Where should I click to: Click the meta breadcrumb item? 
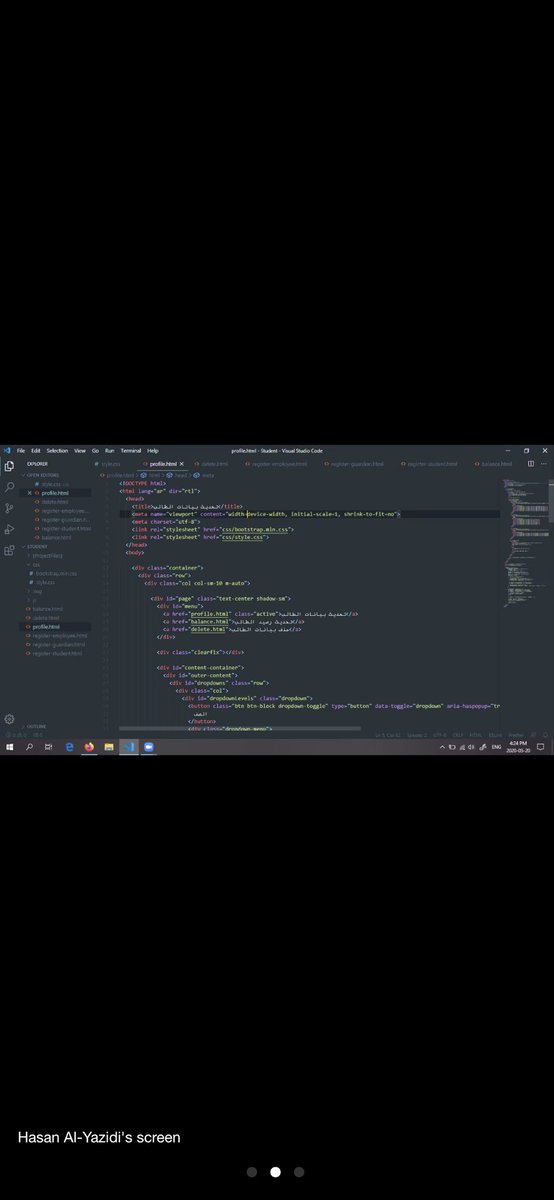tap(208, 475)
